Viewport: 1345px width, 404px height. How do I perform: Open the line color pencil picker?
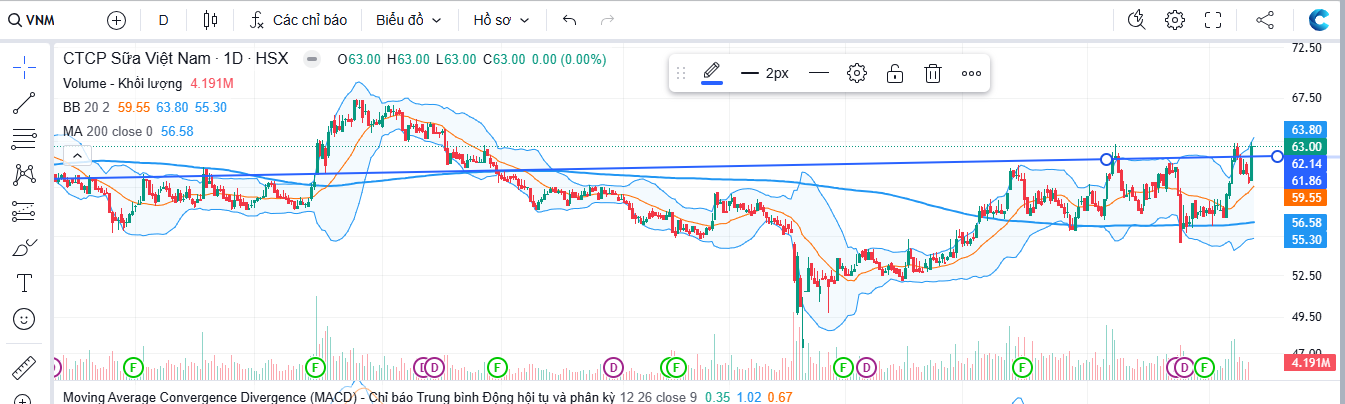click(712, 73)
